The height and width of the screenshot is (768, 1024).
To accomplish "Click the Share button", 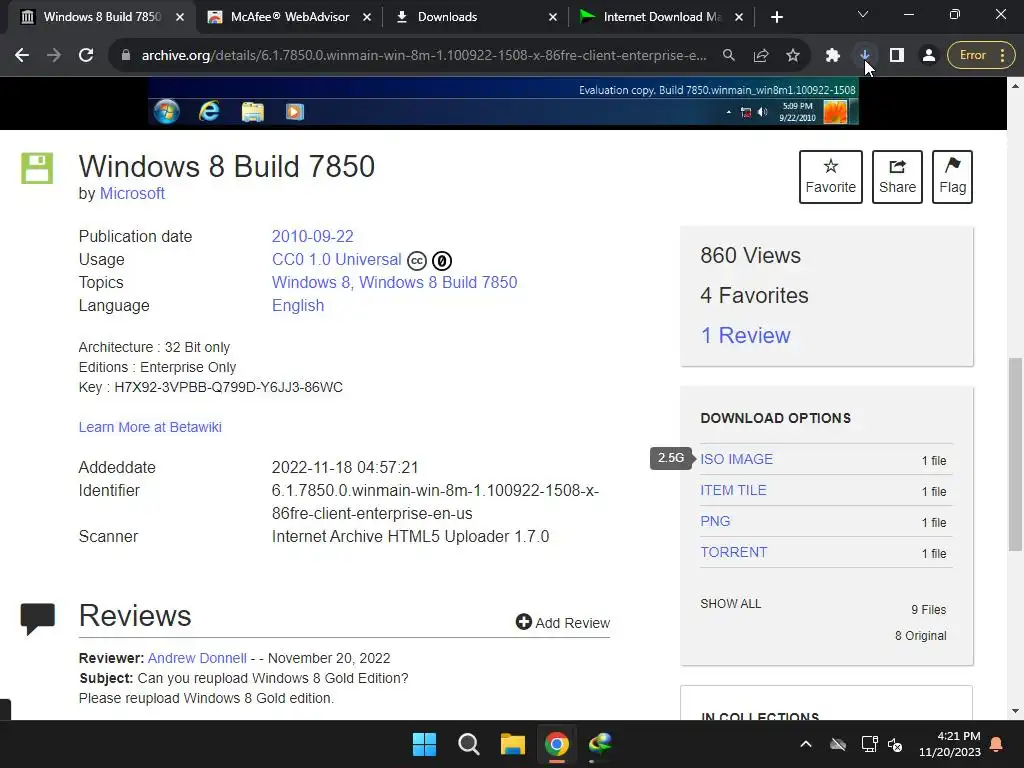I will pos(897,177).
